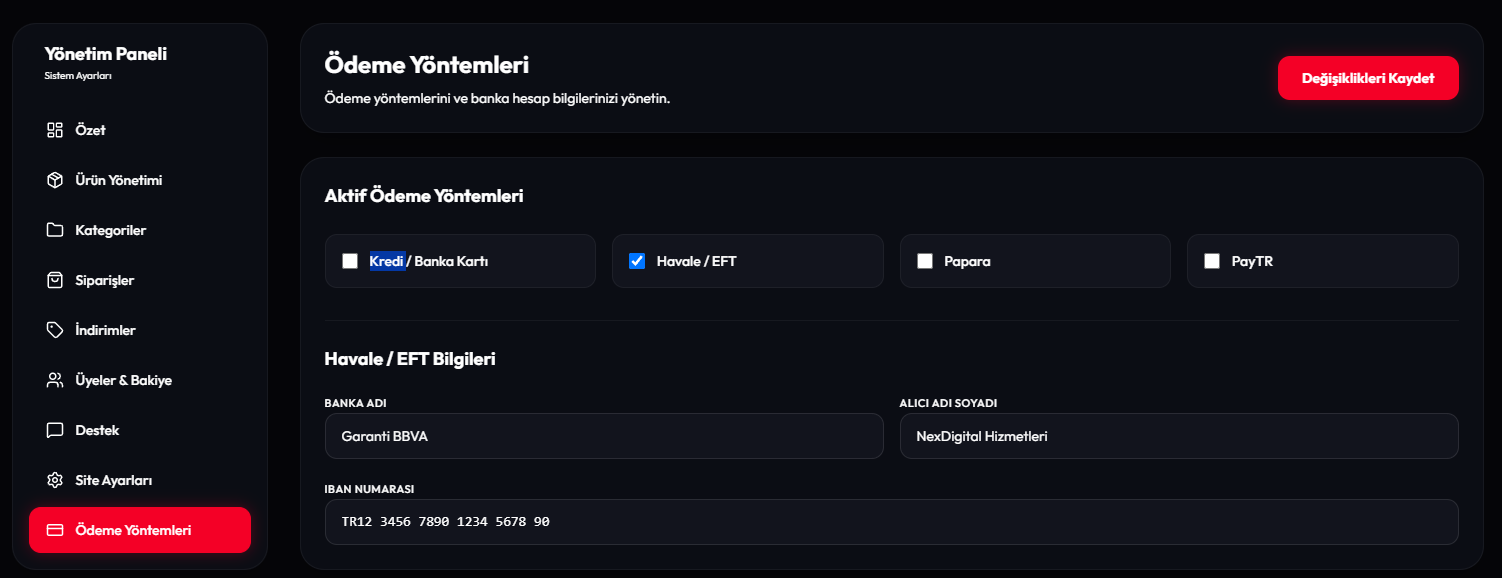Enable the Kredi / Banka Kartı checkbox
Viewport: 1502px width, 578px height.
click(x=350, y=261)
